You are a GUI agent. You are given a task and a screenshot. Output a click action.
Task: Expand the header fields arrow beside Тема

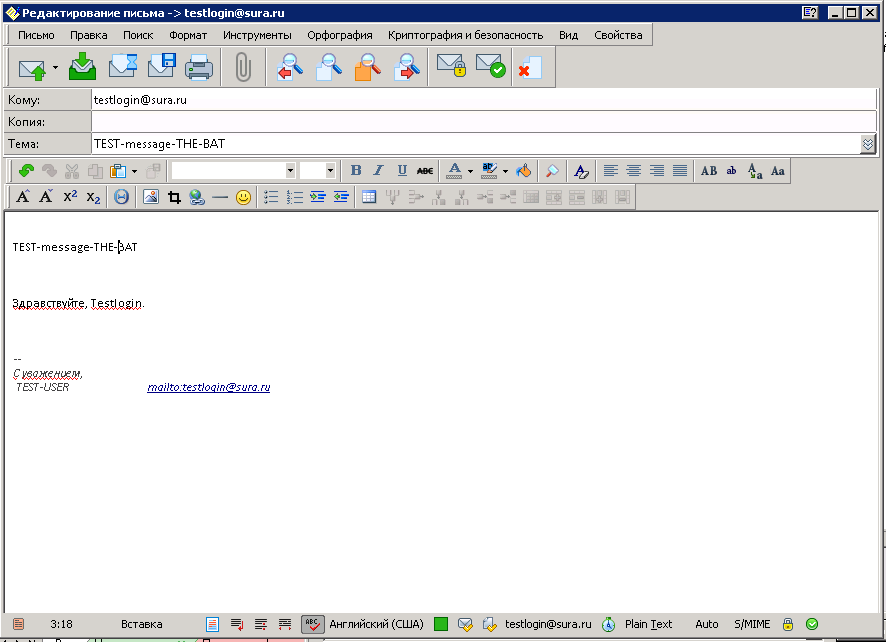click(867, 144)
